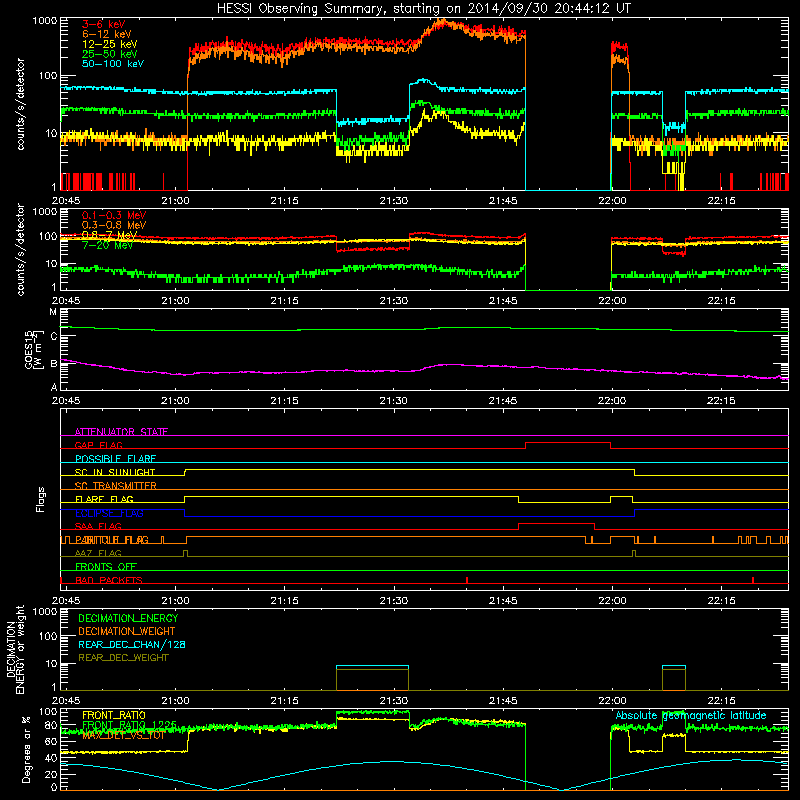Select the SAA_FLAG label
Screen dimensions: 800x800
(98, 526)
